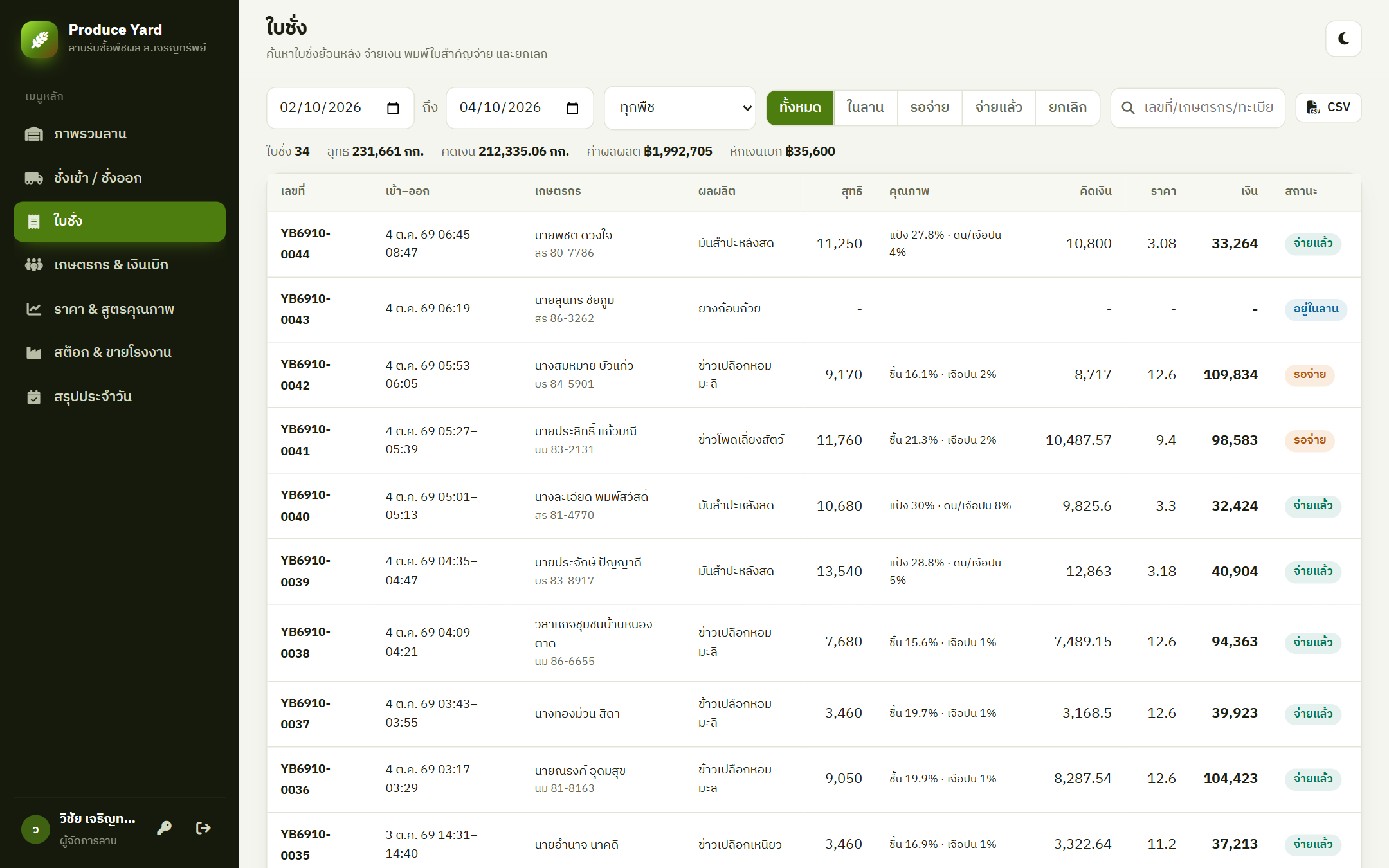Filter tickets by ยกเลิก status

(1067, 107)
